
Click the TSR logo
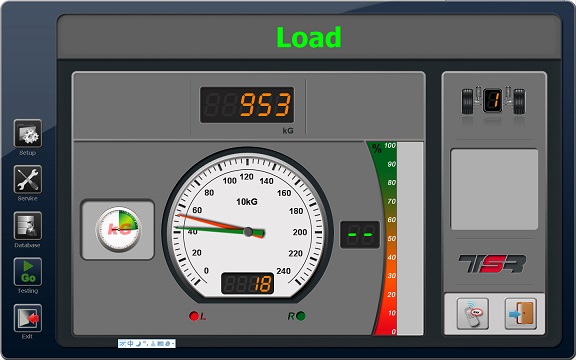(x=492, y=264)
